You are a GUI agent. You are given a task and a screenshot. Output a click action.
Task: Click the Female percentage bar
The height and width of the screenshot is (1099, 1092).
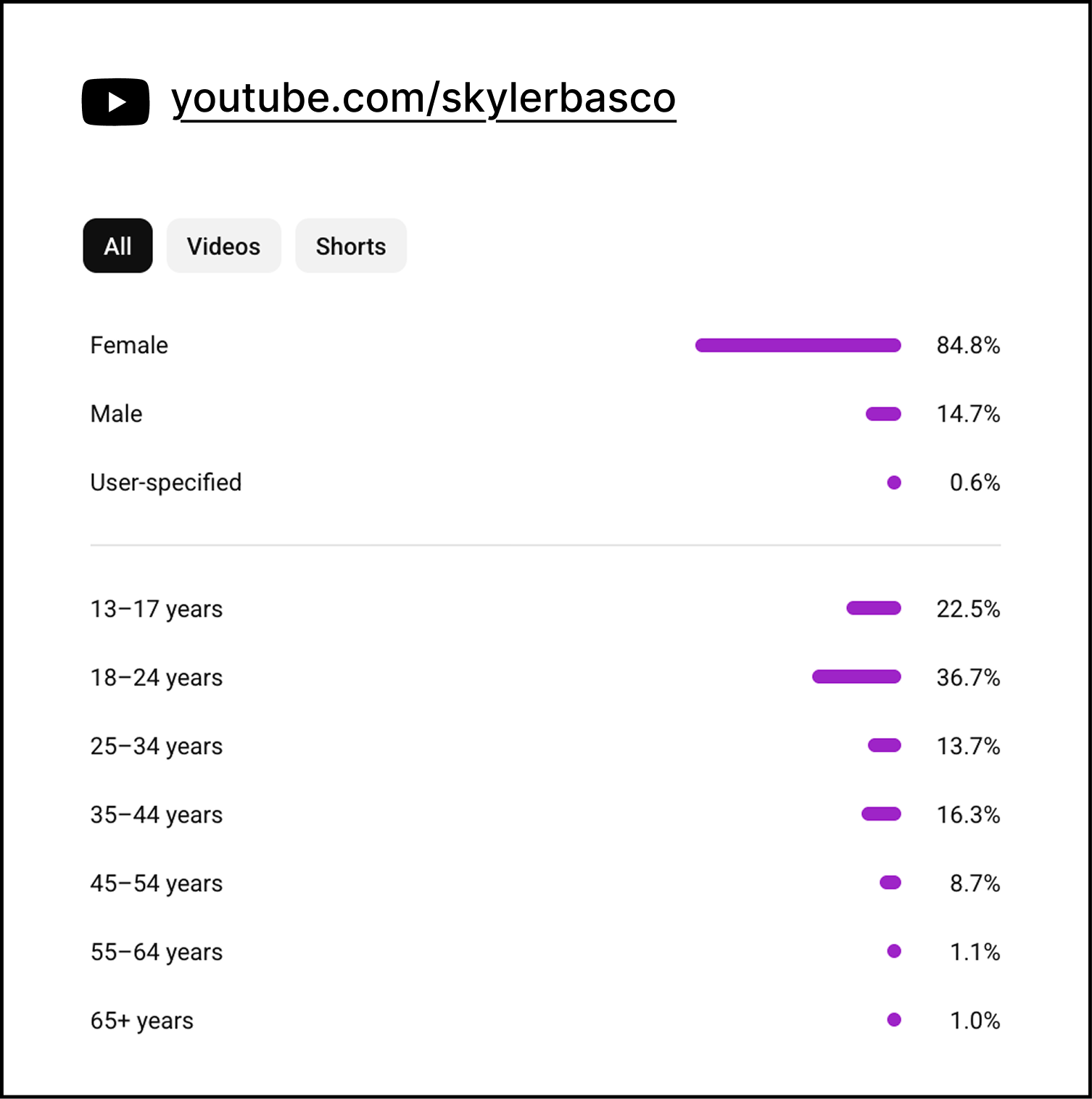pos(798,345)
